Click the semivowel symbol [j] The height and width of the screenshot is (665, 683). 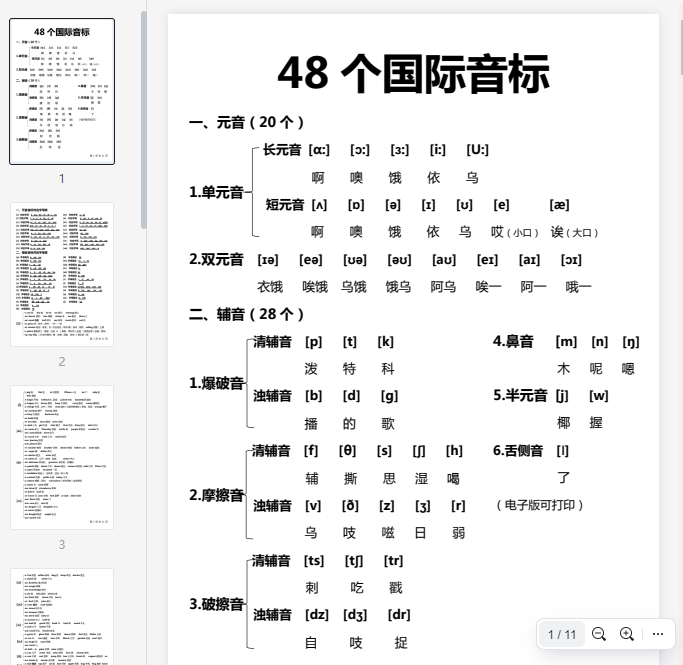(562, 396)
